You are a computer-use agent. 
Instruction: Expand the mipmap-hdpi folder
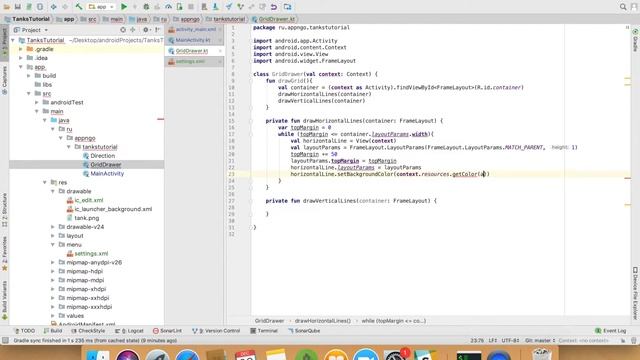click(53, 271)
